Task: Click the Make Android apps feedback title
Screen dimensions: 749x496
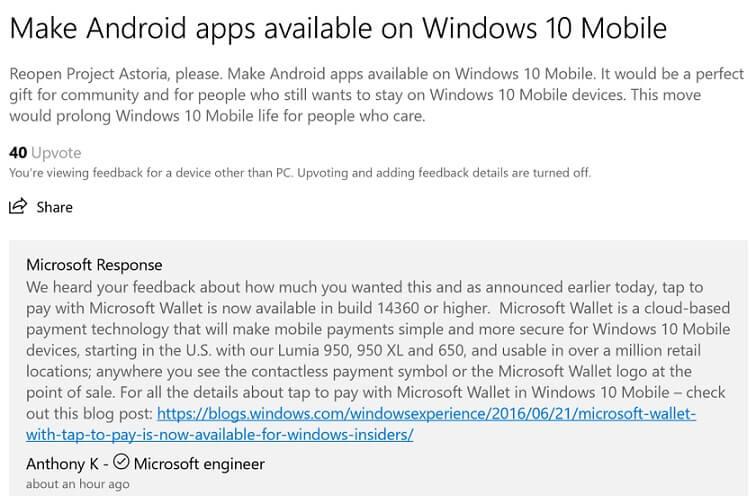Action: [338, 28]
